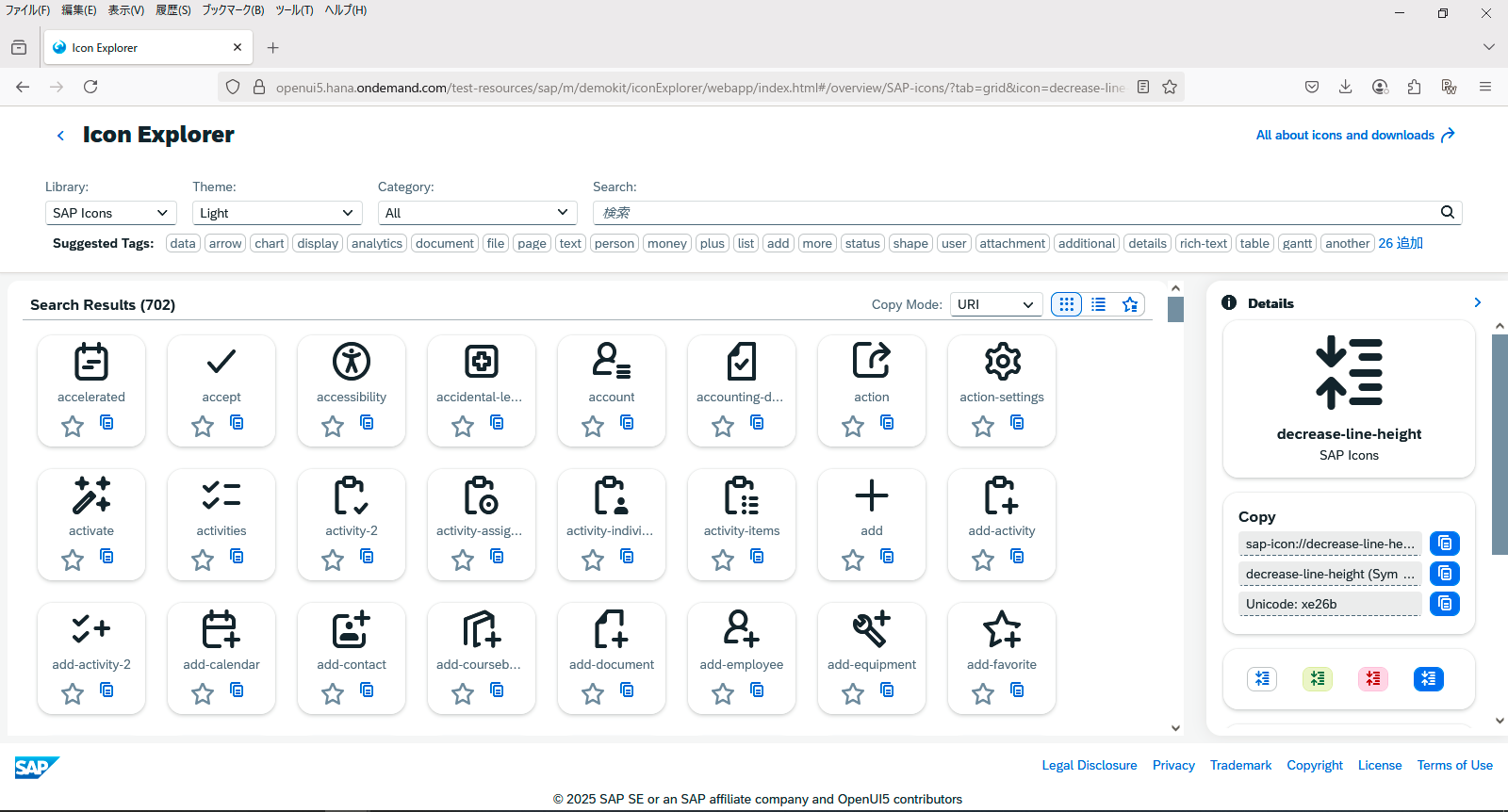Pick the green icon preview swatch
The image size is (1508, 812).
coord(1318,678)
